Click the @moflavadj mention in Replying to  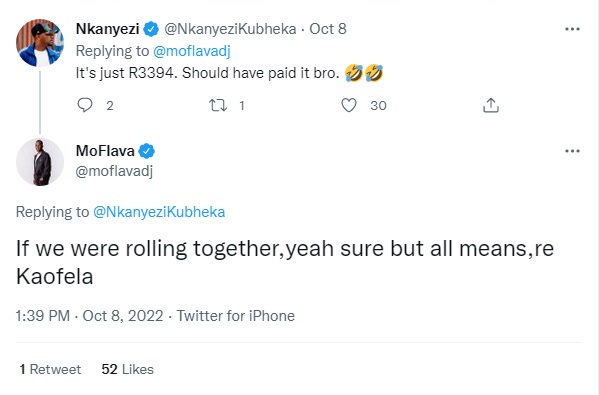[x=192, y=51]
